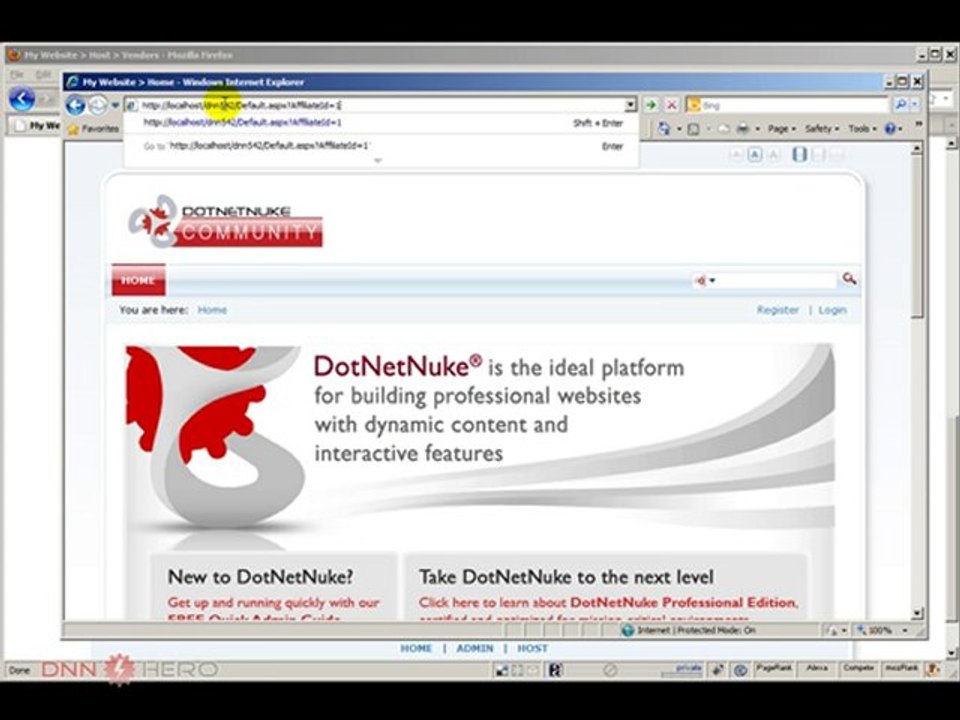This screenshot has width=960, height=720.
Task: Click the 'private' status bar label in Firefox
Action: tap(689, 668)
